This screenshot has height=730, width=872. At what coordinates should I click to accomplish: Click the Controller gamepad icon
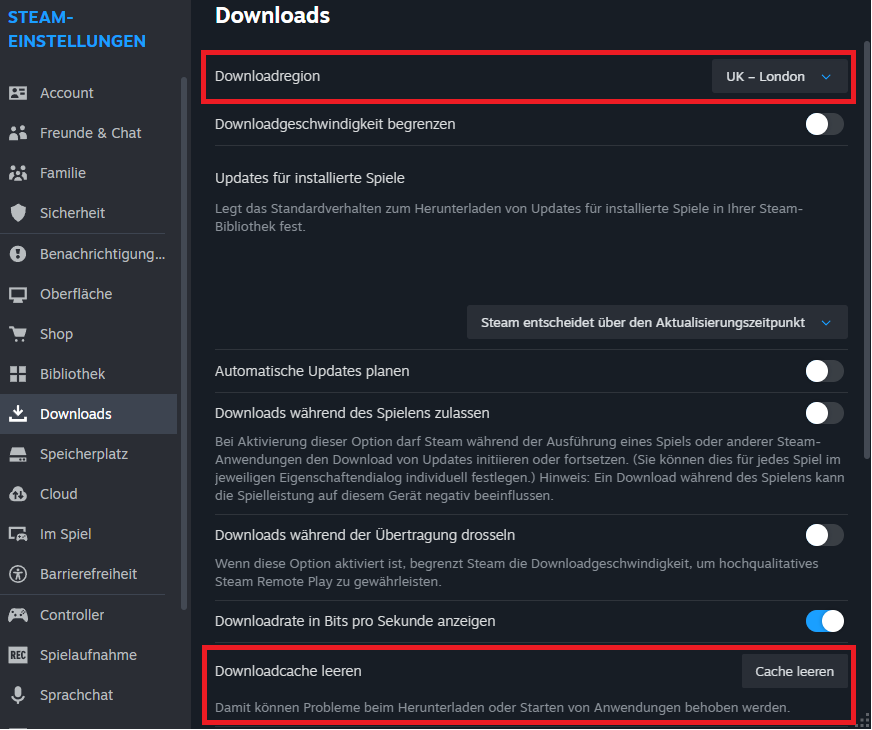18,615
